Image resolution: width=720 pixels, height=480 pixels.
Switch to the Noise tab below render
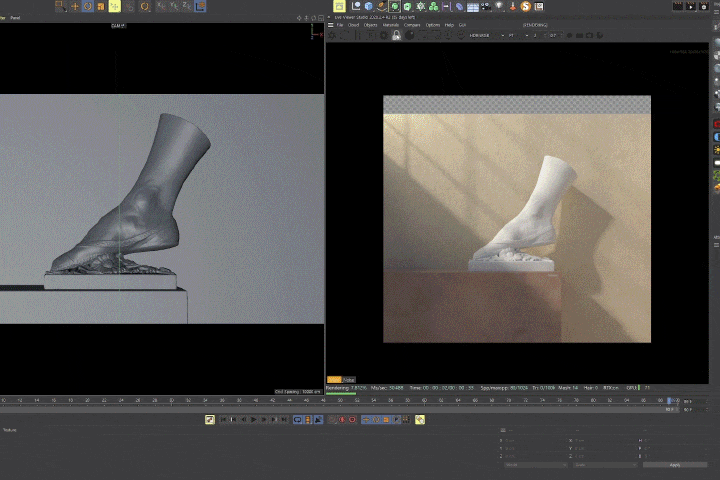click(349, 380)
